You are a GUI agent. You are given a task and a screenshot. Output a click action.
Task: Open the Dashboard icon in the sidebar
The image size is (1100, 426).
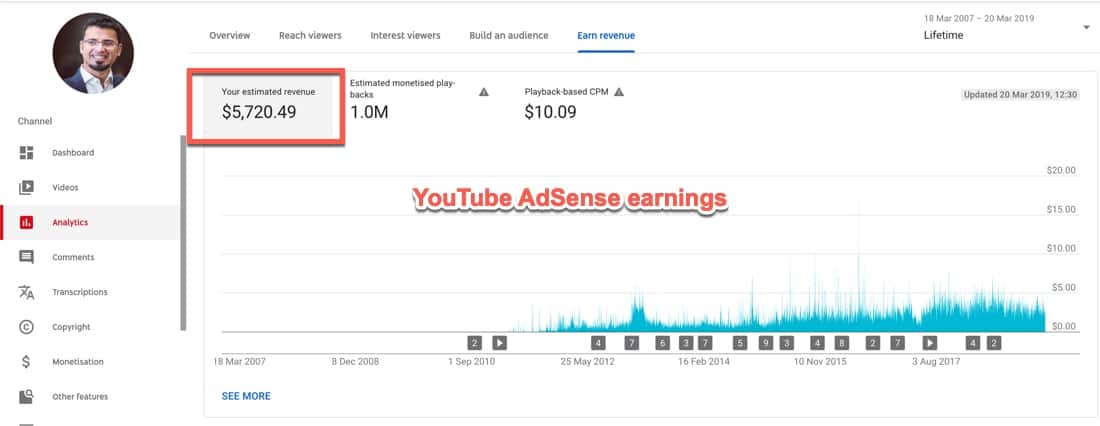tap(26, 152)
